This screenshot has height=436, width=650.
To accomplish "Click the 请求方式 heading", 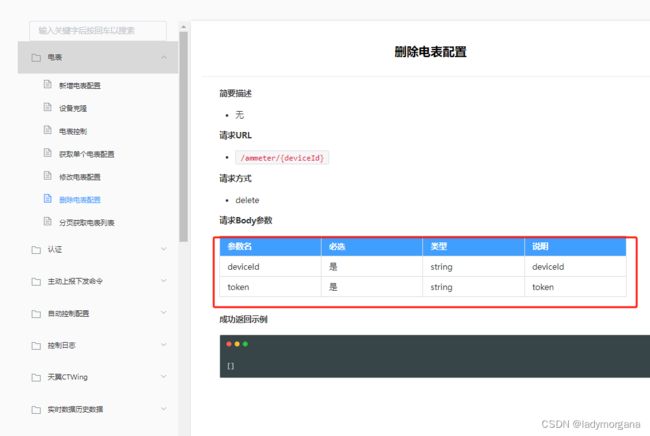I will 235,179.
